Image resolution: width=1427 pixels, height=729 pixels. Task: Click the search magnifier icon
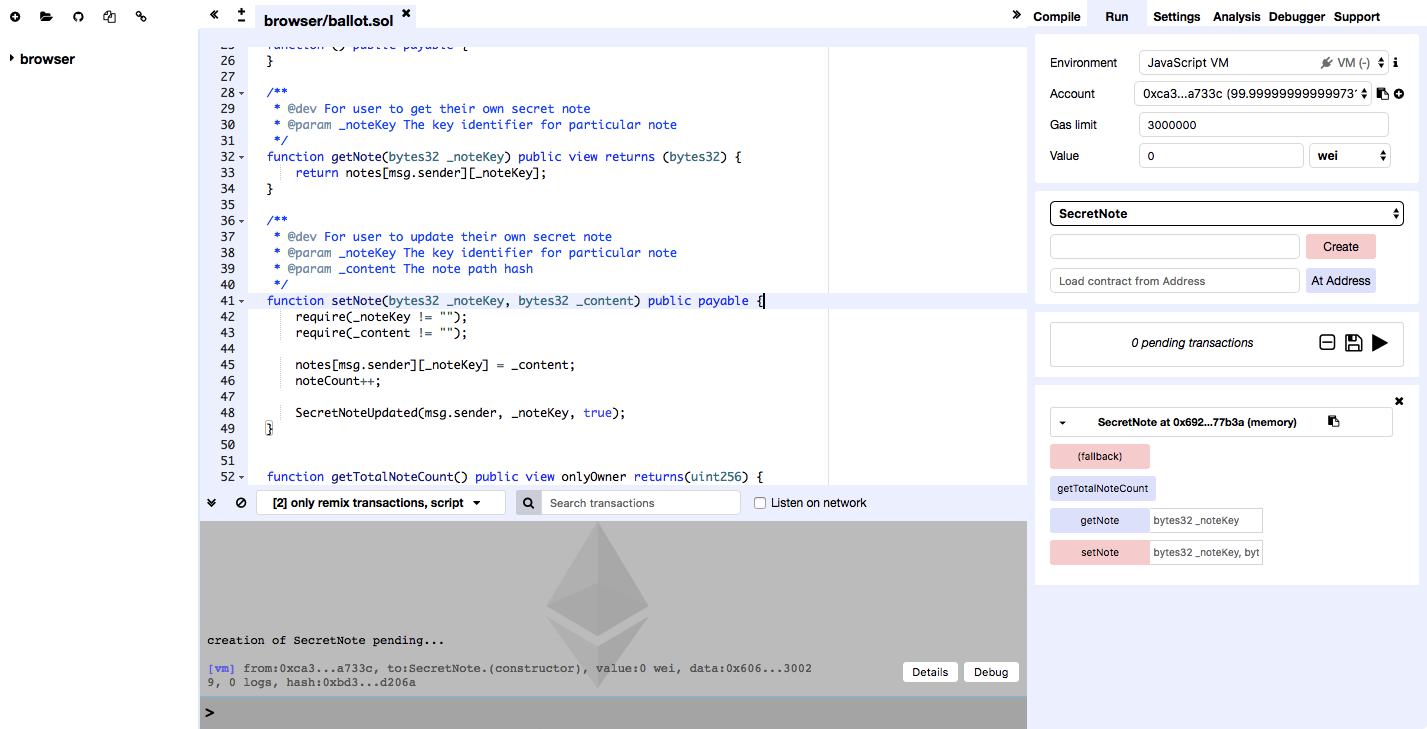click(528, 503)
